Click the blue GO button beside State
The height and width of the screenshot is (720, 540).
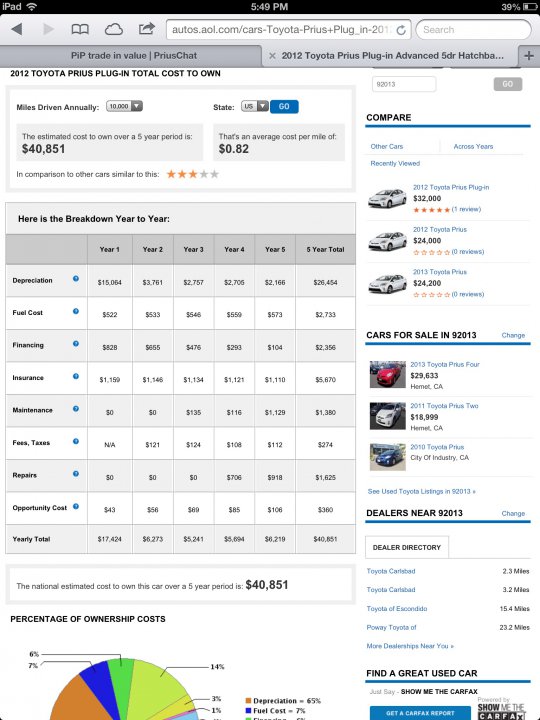pos(284,107)
